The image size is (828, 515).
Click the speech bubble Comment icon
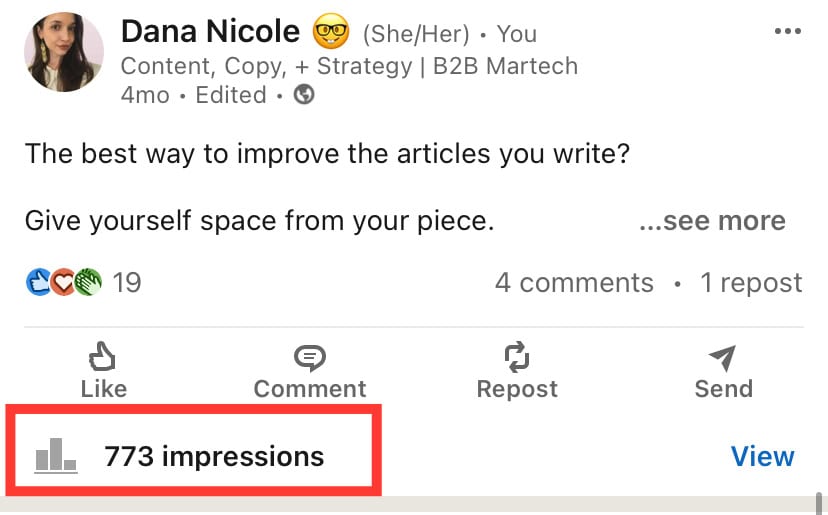tap(310, 358)
